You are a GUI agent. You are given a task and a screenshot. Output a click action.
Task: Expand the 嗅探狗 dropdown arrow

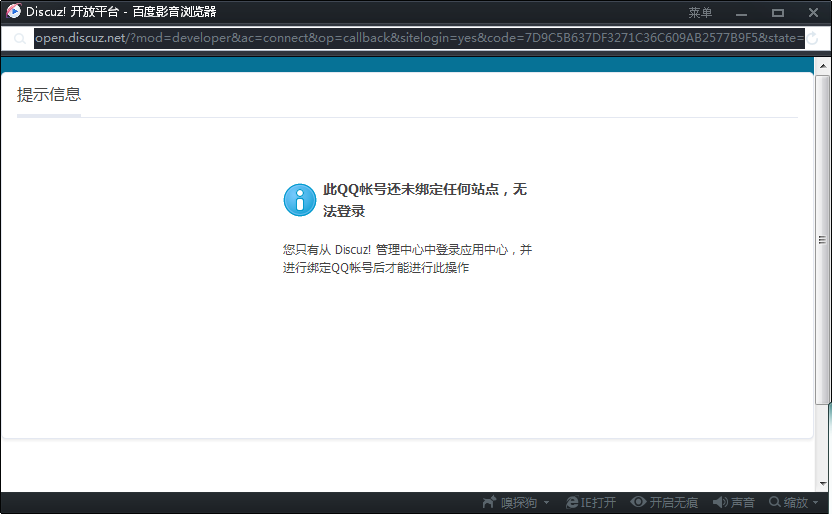point(547,502)
